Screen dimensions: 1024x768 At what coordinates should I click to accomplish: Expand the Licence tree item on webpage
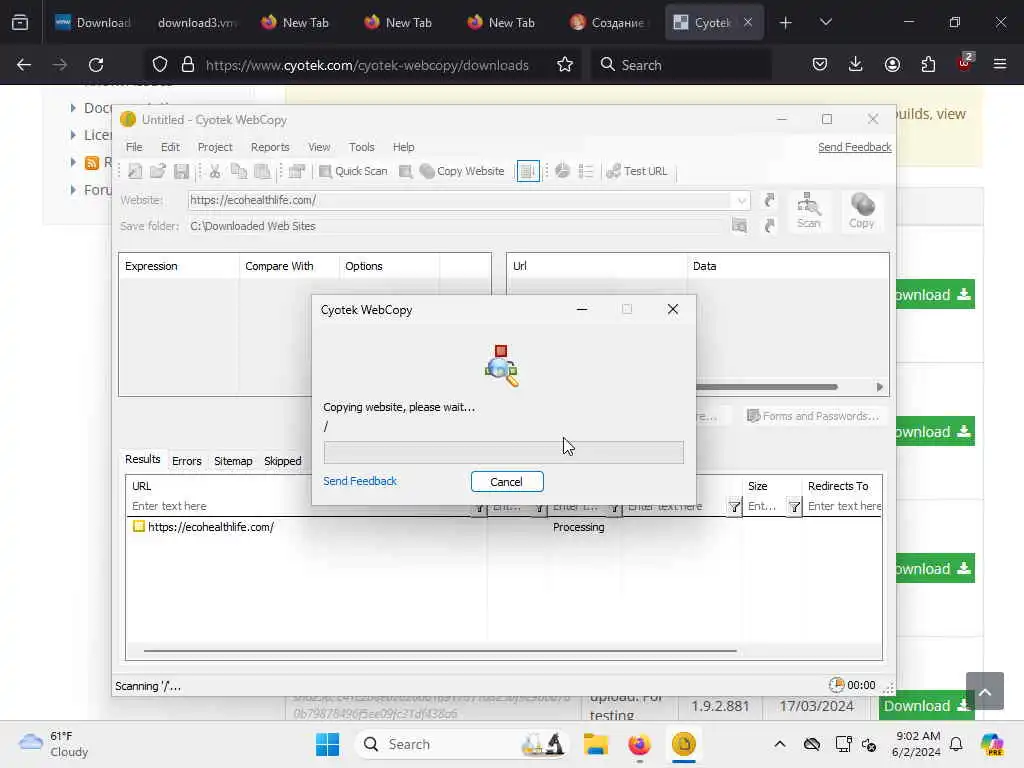point(73,135)
